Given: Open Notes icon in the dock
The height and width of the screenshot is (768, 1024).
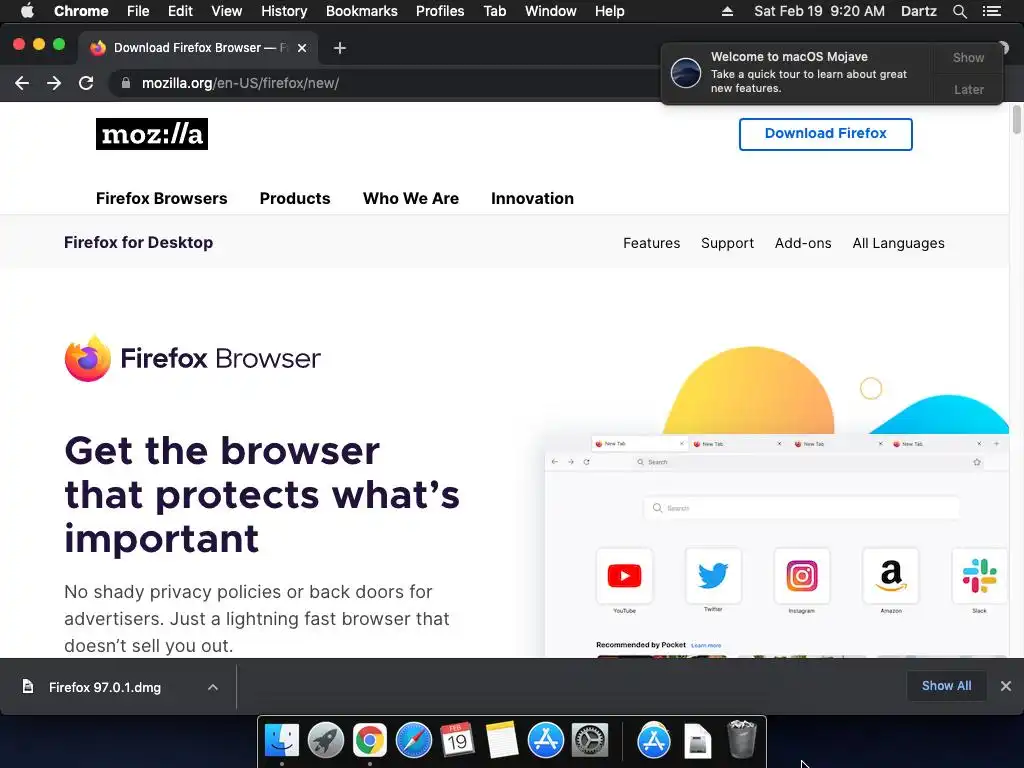Looking at the screenshot, I should [502, 740].
